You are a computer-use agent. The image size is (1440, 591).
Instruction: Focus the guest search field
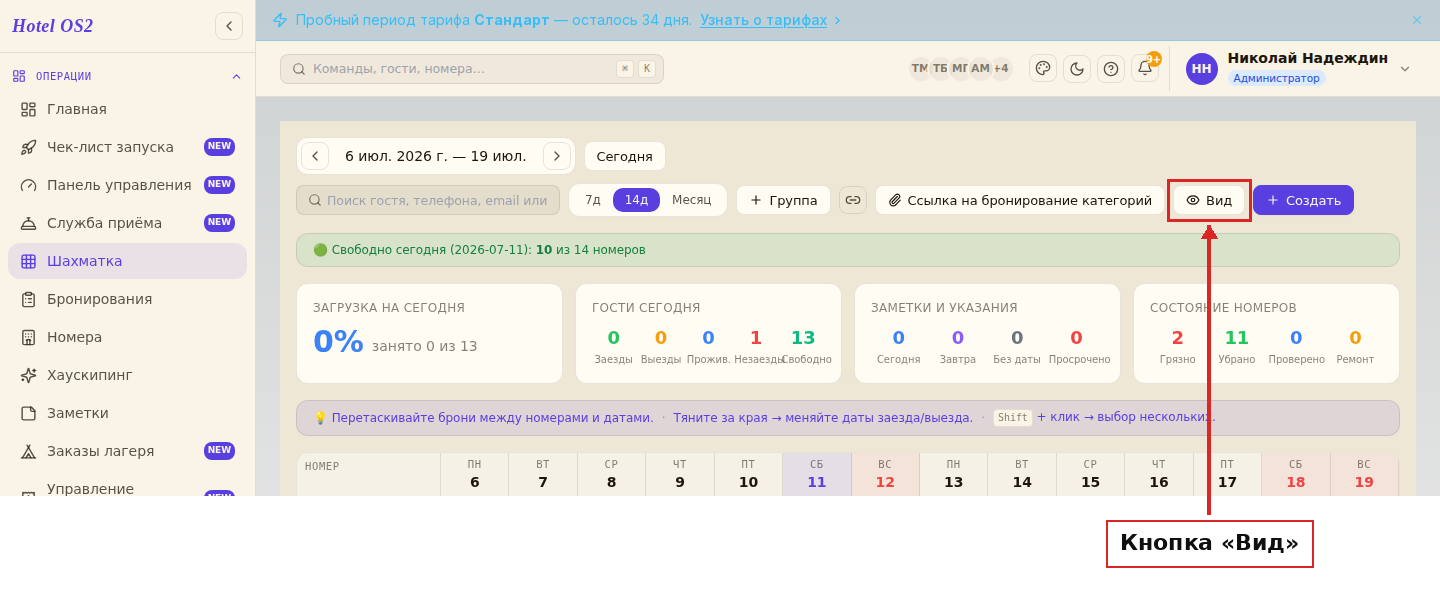[x=428, y=200]
